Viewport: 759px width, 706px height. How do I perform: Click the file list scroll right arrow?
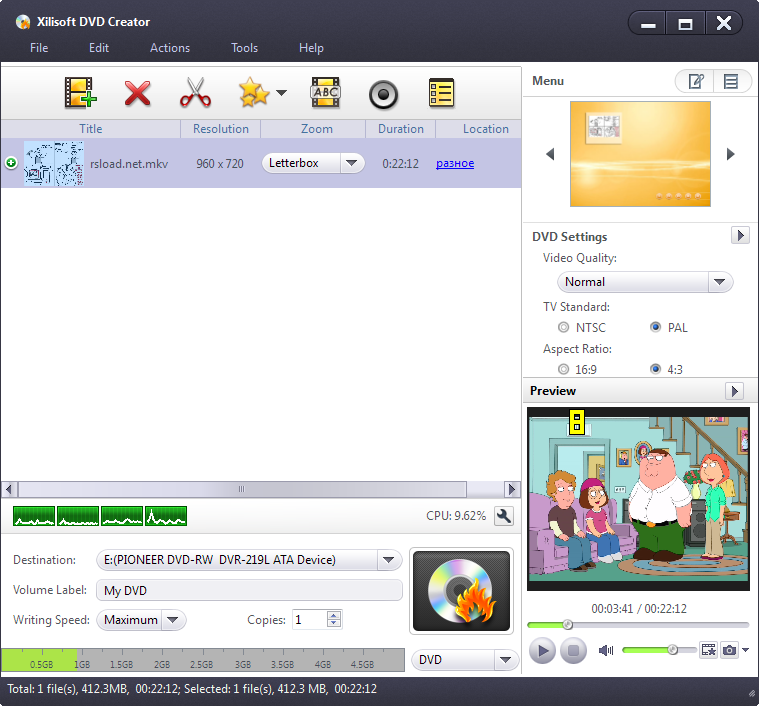pyautogui.click(x=512, y=489)
